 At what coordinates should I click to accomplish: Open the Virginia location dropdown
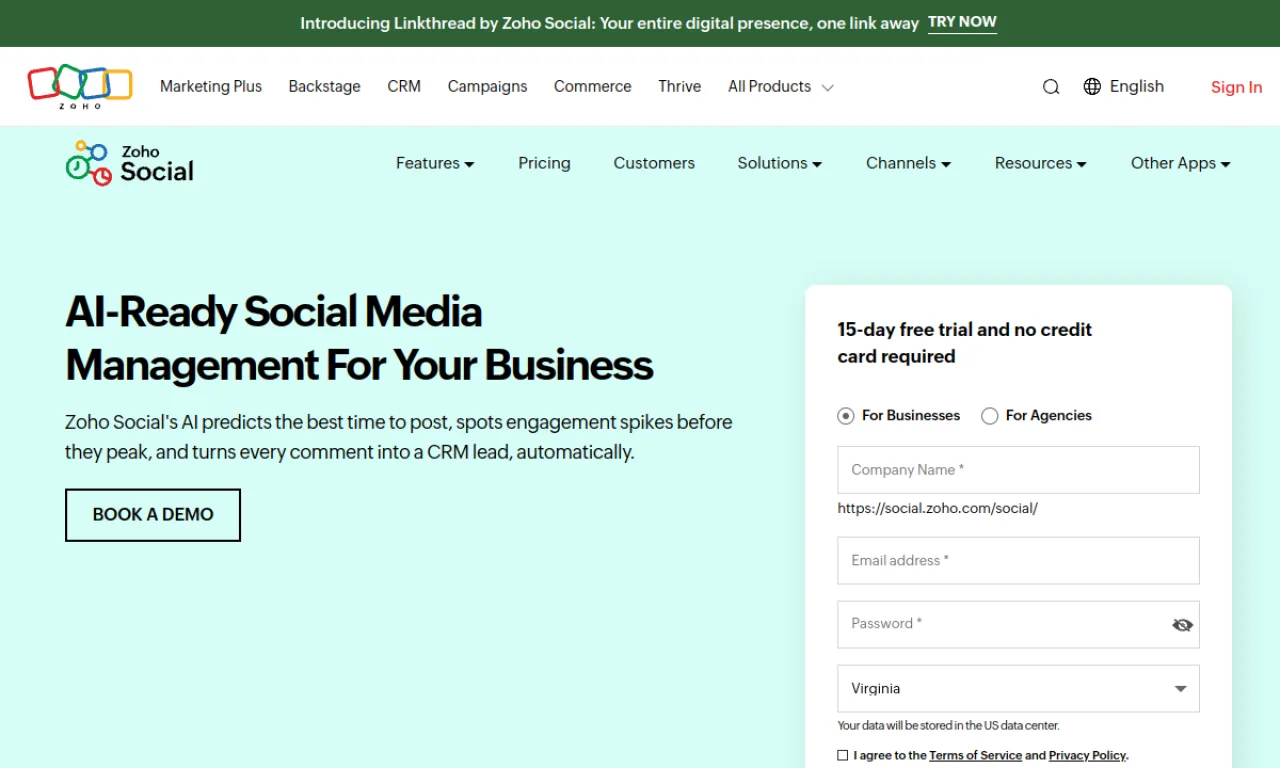point(1018,689)
